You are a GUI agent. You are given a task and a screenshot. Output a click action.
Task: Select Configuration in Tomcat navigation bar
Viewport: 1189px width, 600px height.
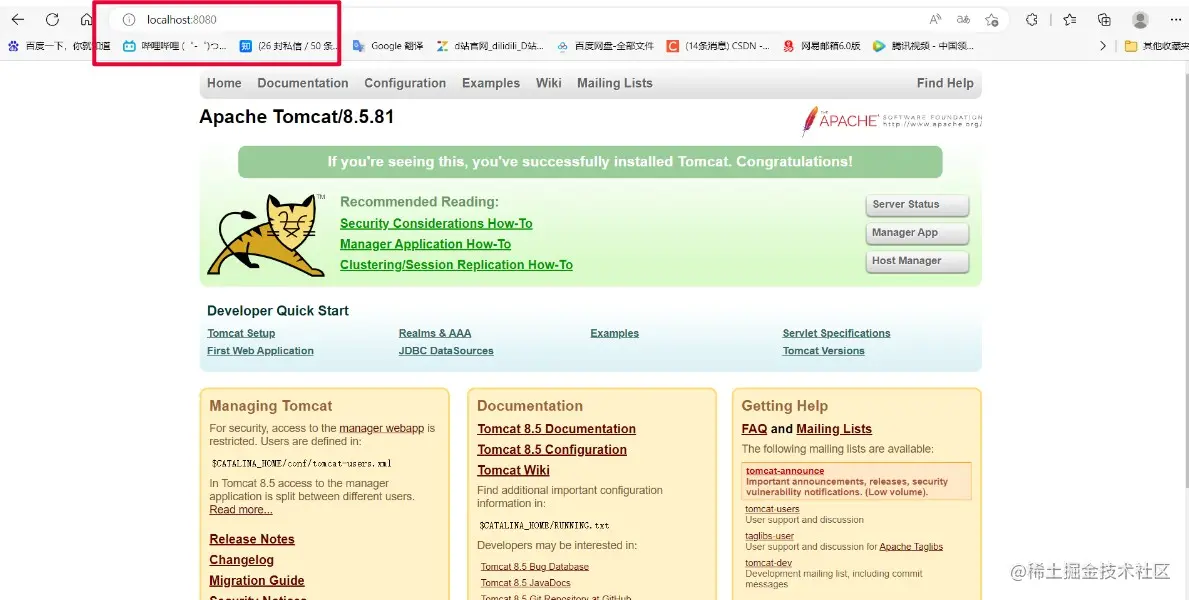[405, 83]
